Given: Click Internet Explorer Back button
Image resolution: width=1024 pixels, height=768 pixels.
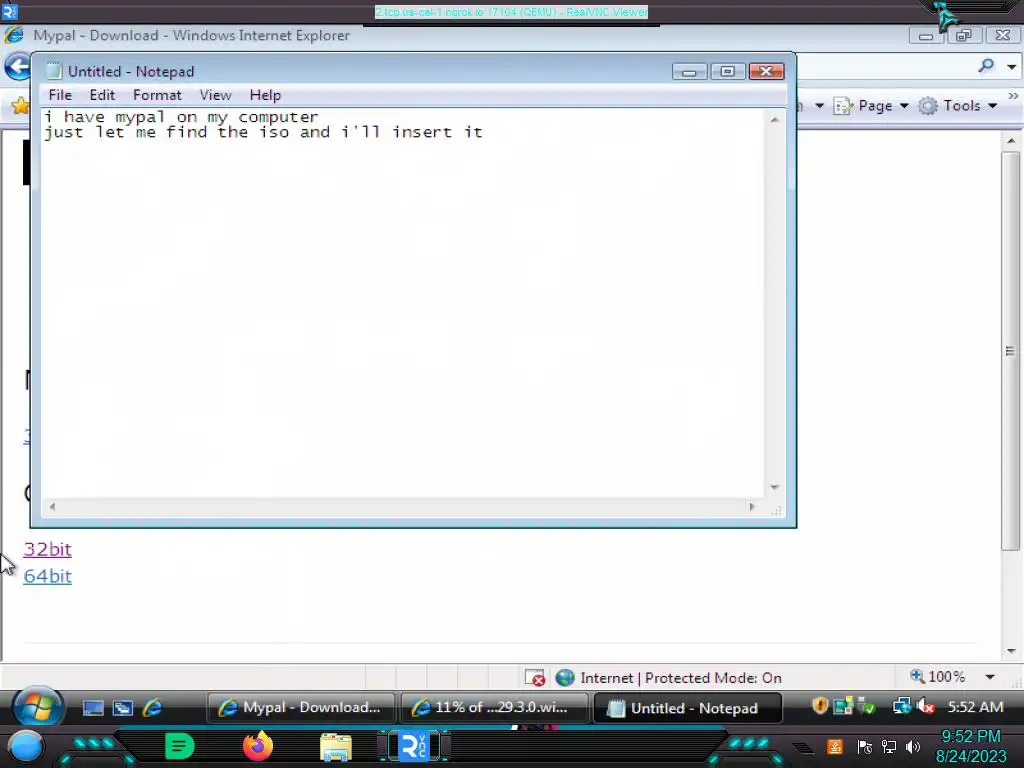Looking at the screenshot, I should click(18, 66).
